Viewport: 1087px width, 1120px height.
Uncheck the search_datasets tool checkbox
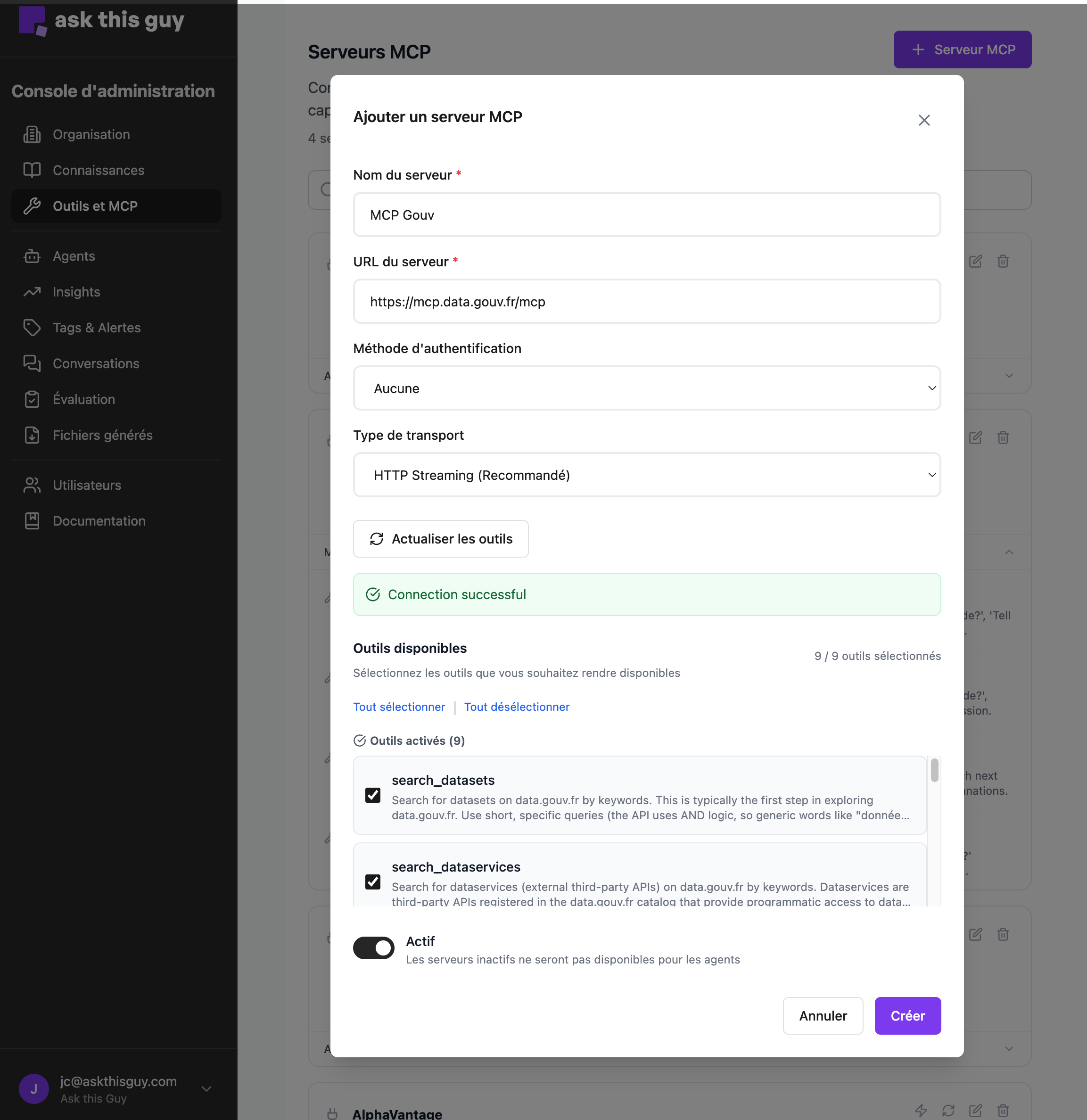[372, 795]
